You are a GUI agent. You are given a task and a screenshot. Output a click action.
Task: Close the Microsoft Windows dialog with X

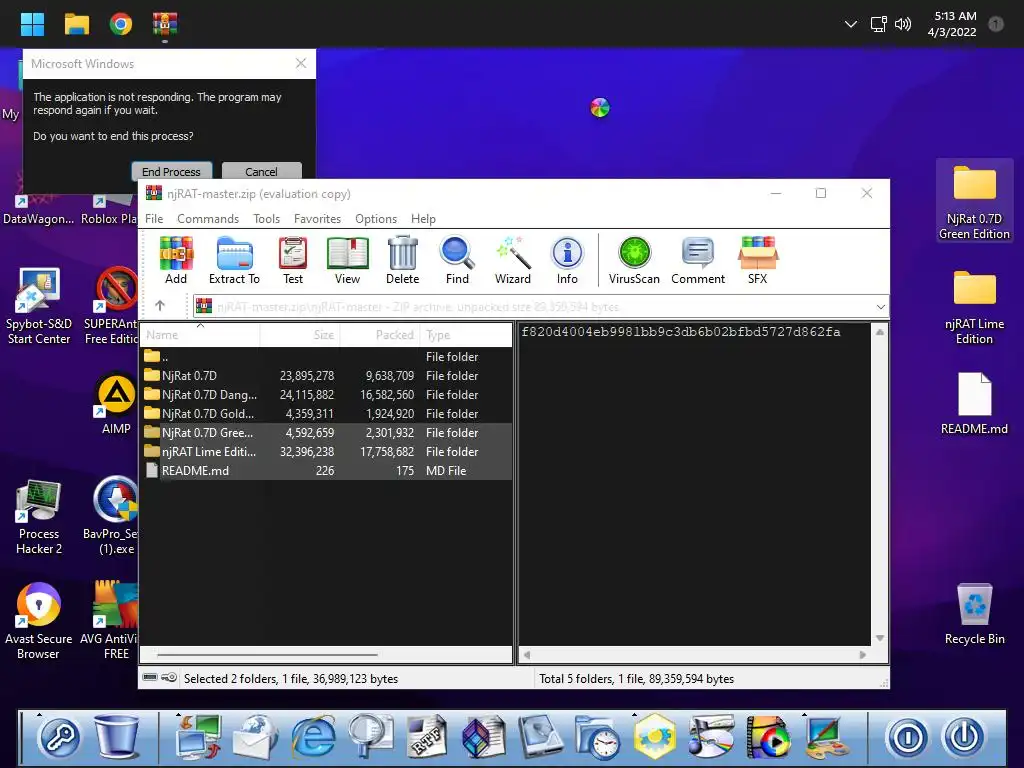pos(301,63)
